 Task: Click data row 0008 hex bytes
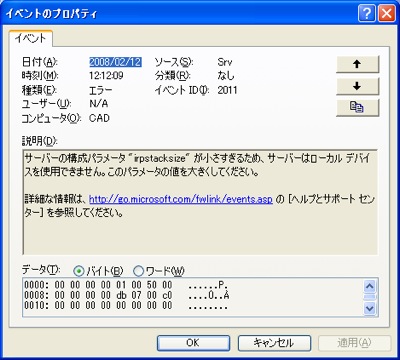click(113, 295)
